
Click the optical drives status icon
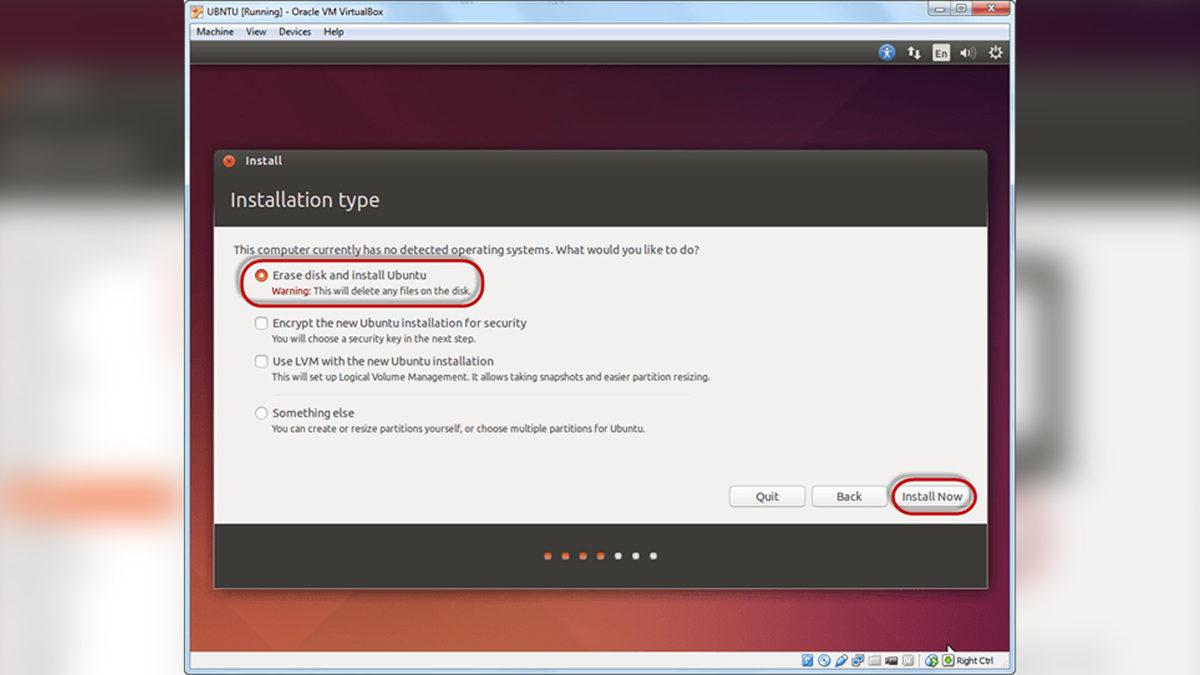tap(823, 661)
